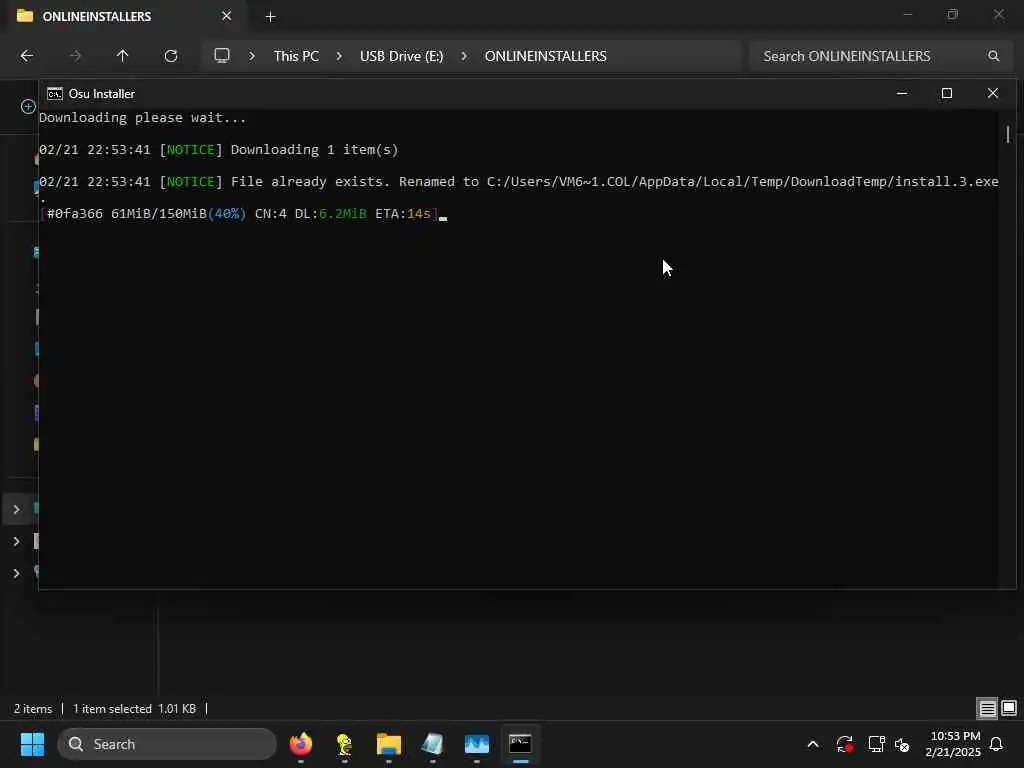
Task: Refresh the ONLINEINSTALLERS folder view
Action: tap(171, 56)
